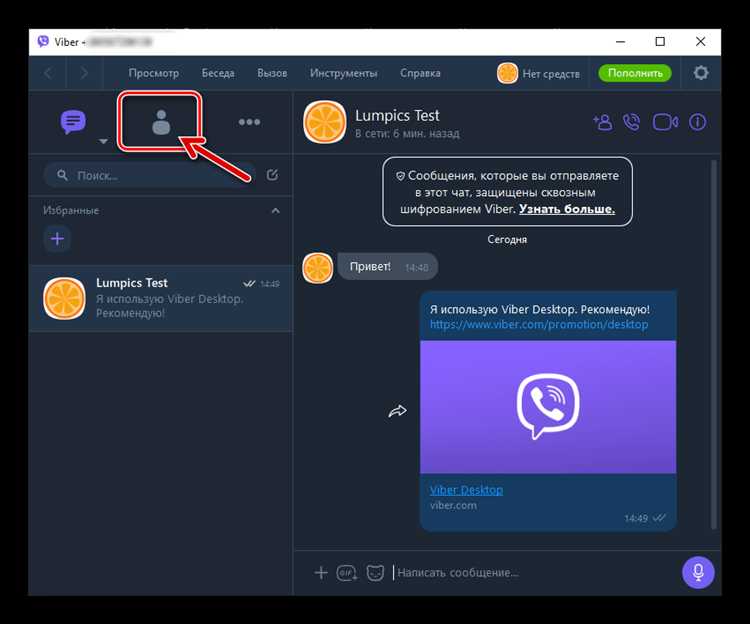Navigate forward with right arrow
The height and width of the screenshot is (624, 750).
pos(84,73)
